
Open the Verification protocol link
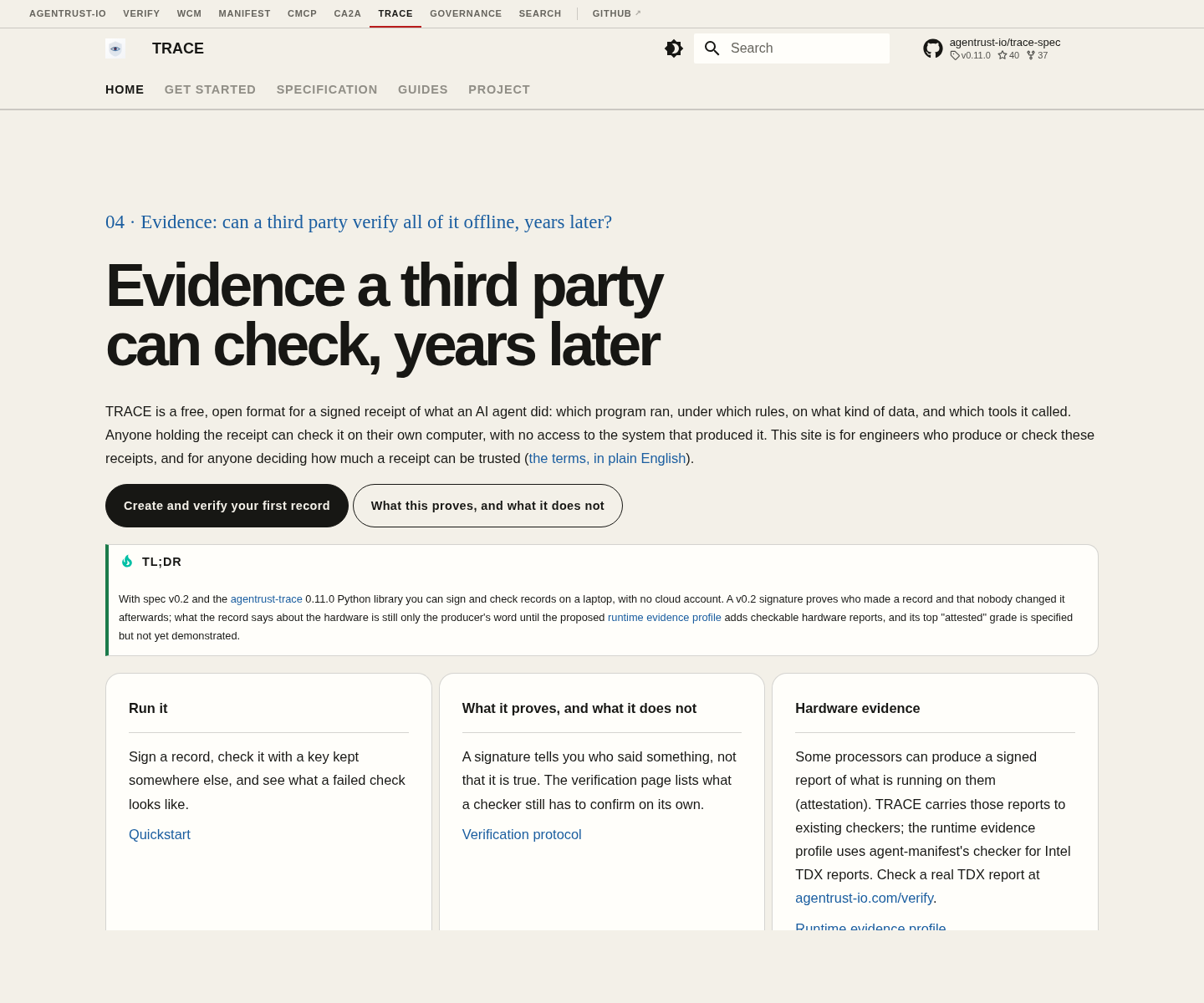(x=522, y=834)
